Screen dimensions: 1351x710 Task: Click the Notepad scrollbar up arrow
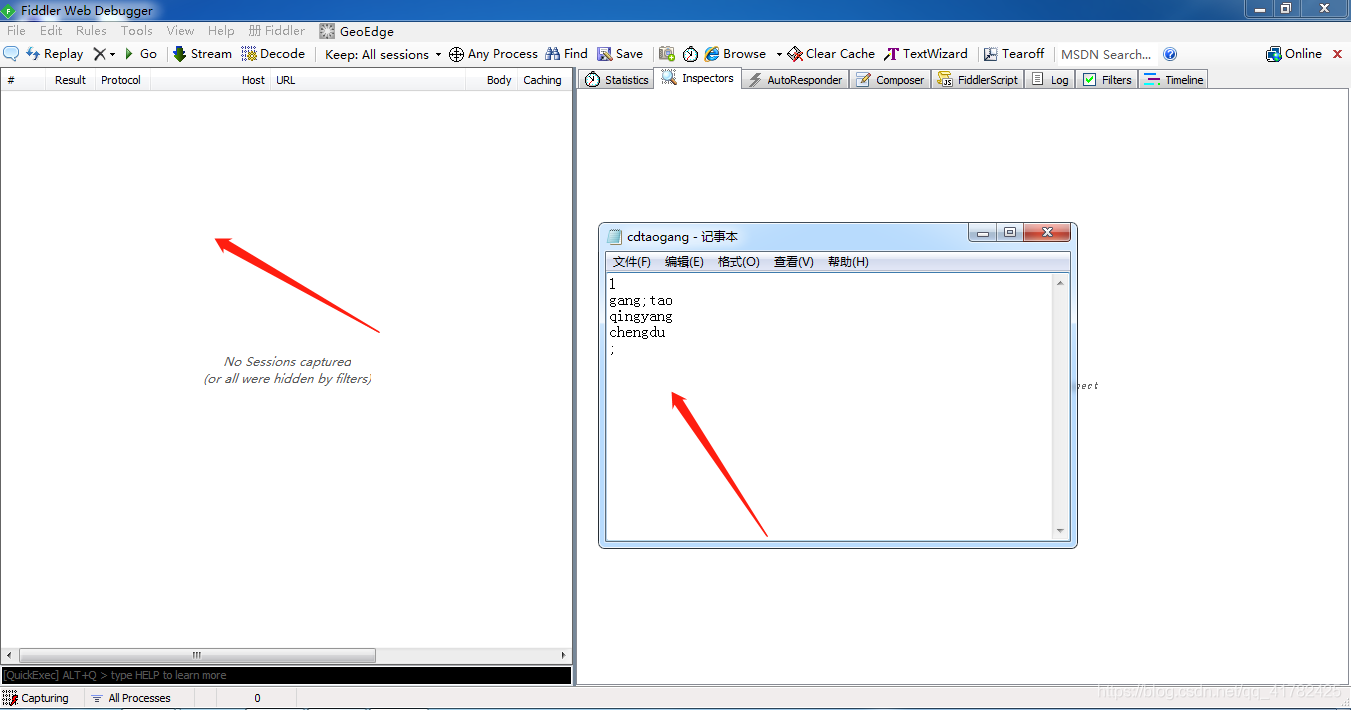1061,284
